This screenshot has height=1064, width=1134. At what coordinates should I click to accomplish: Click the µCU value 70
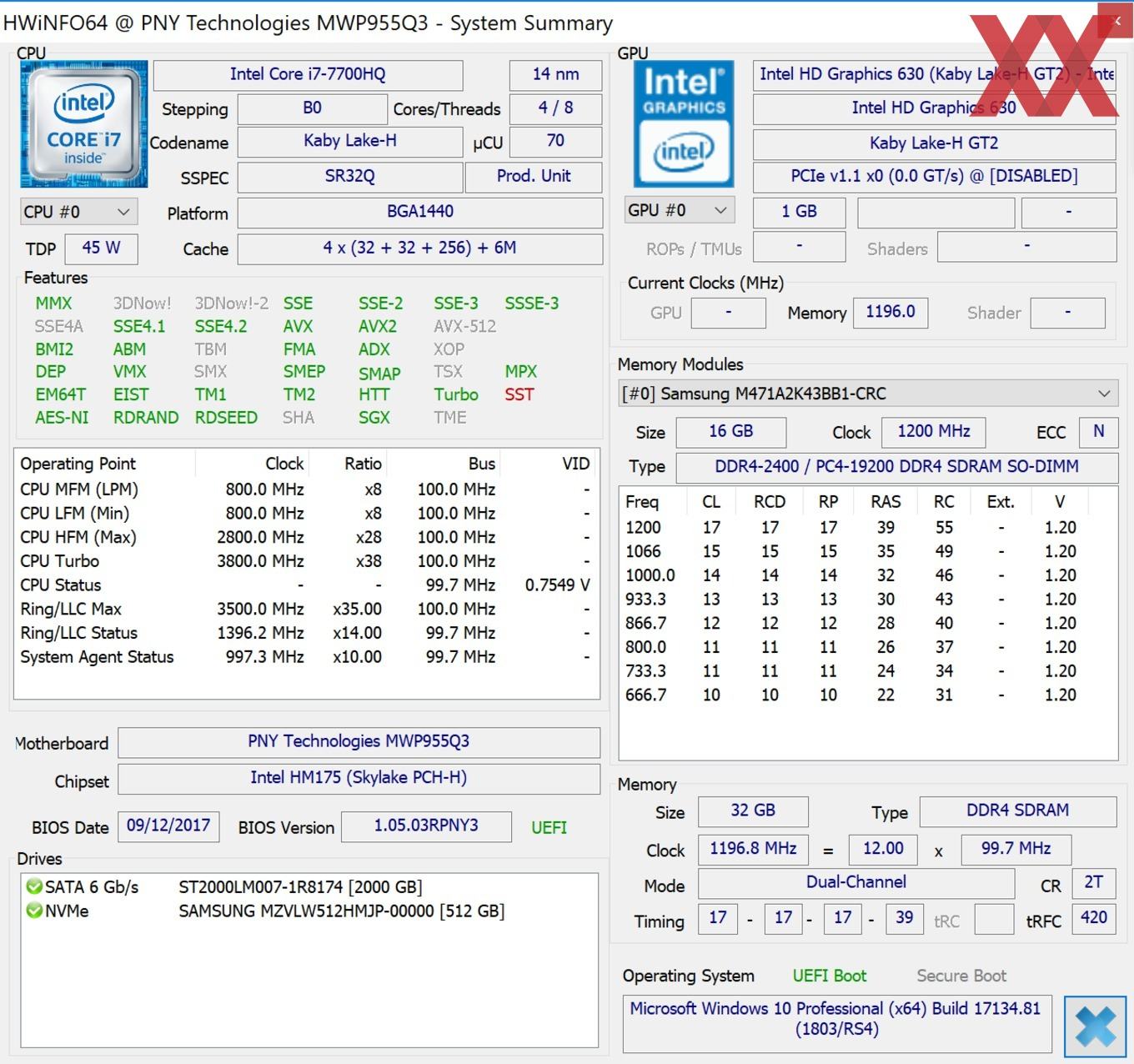(555, 141)
